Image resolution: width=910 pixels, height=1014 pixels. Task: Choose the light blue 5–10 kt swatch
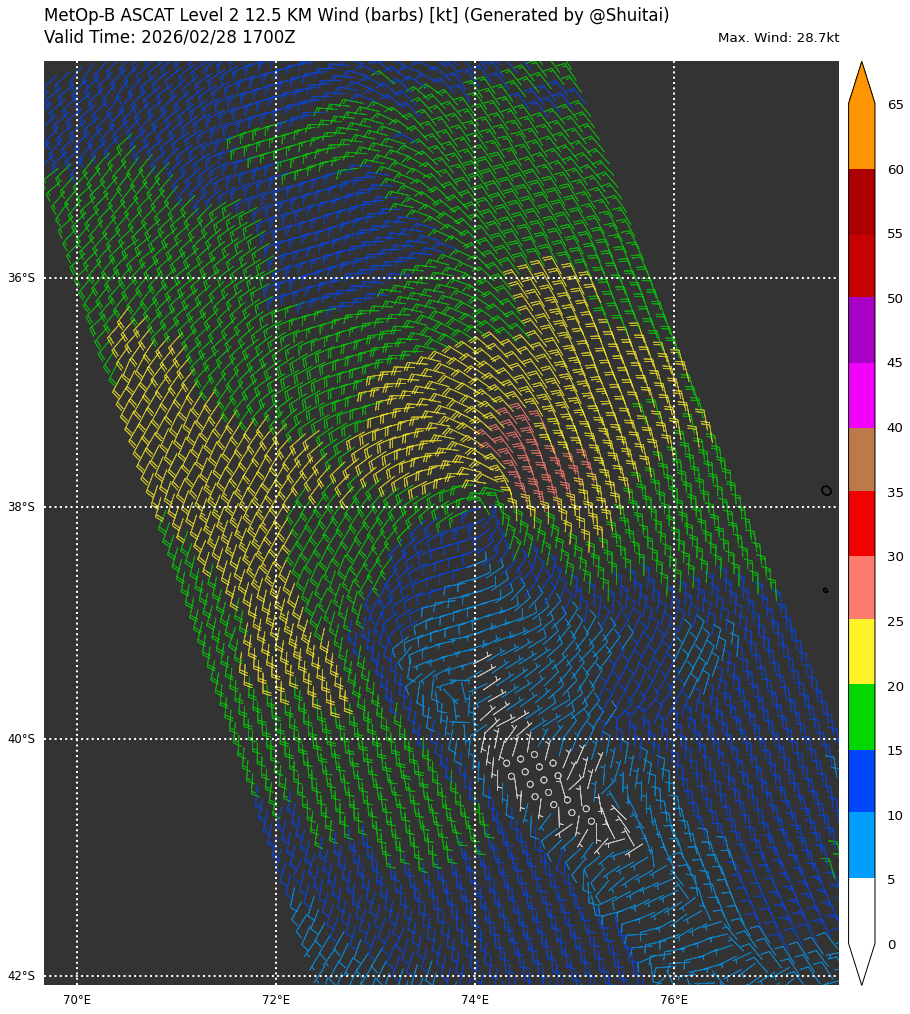click(x=861, y=845)
